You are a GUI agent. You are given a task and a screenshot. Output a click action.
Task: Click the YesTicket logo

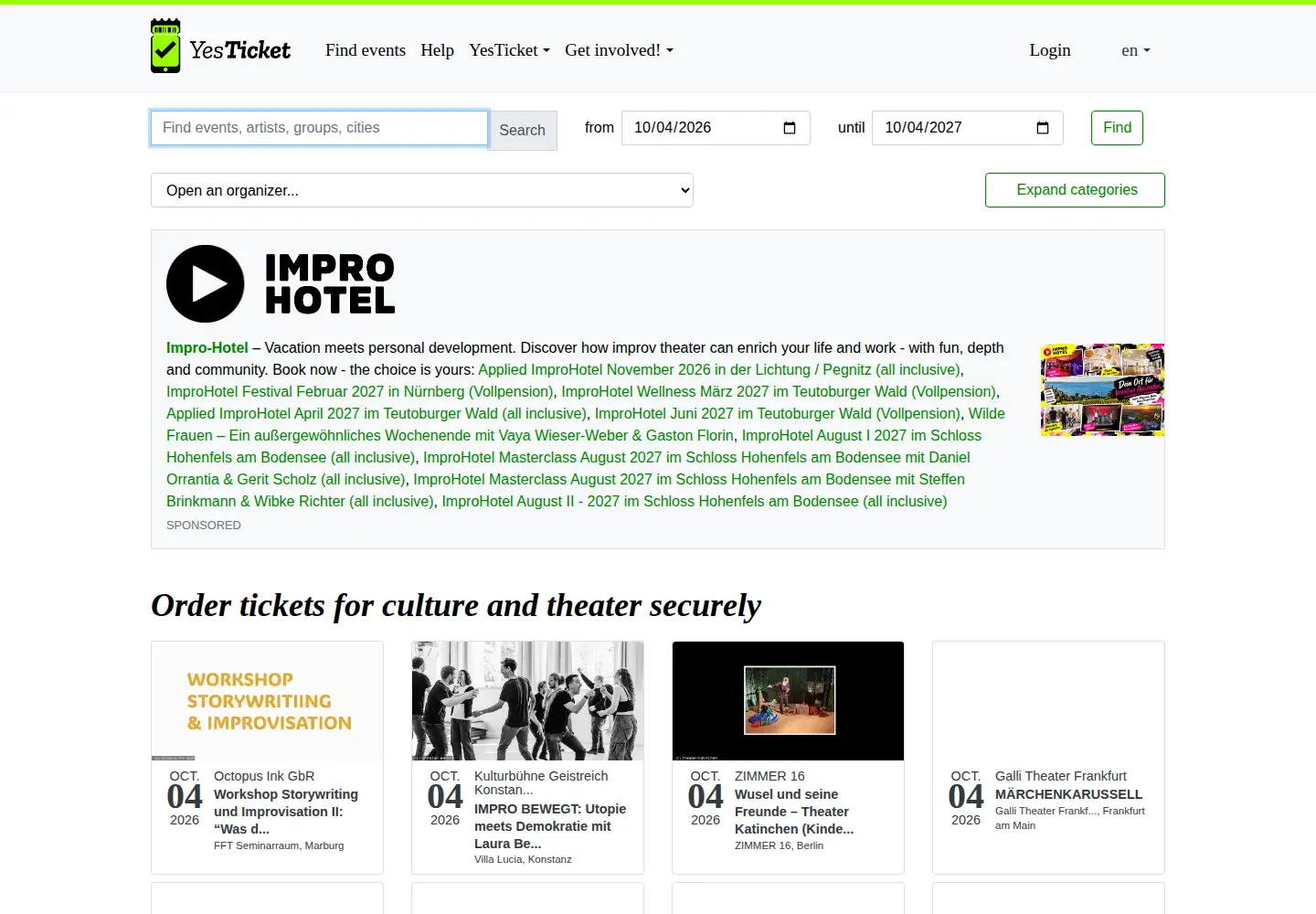tap(220, 47)
